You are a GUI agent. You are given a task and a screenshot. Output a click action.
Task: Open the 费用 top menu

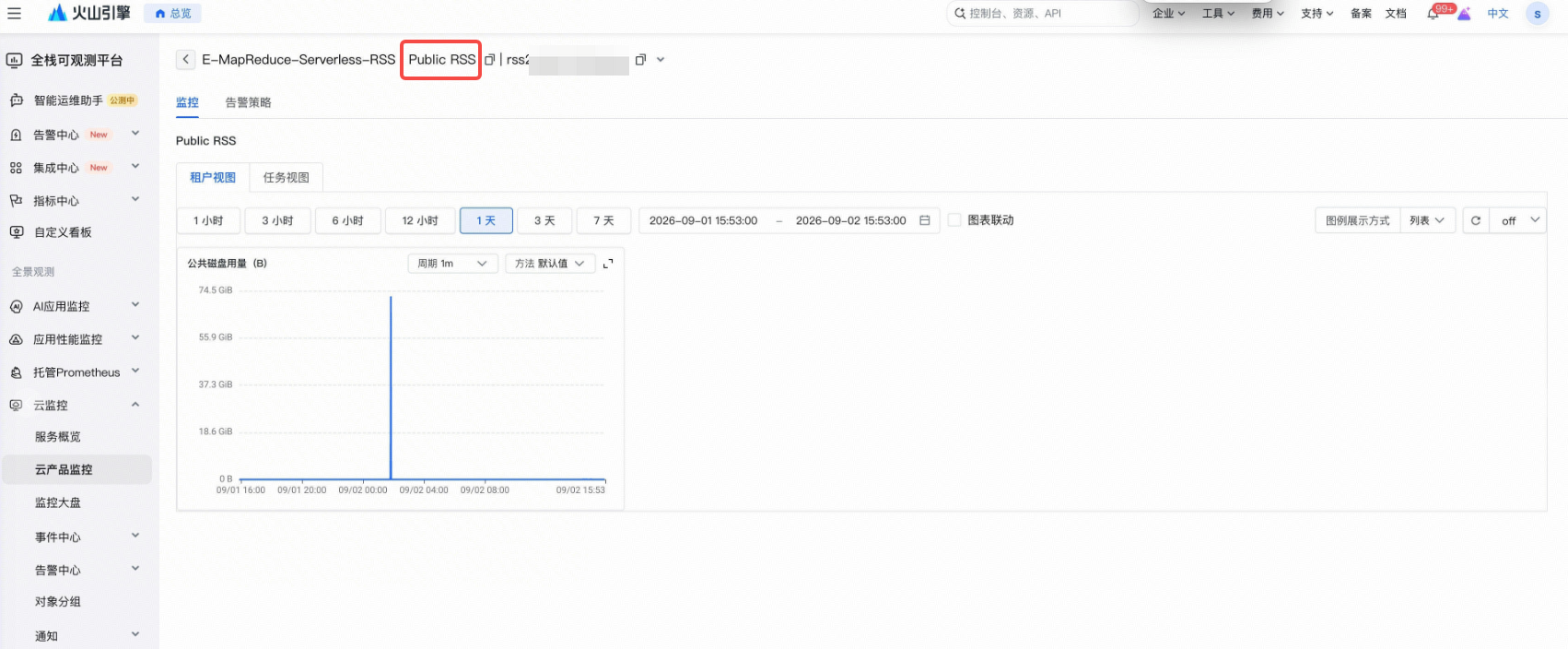point(1268,14)
